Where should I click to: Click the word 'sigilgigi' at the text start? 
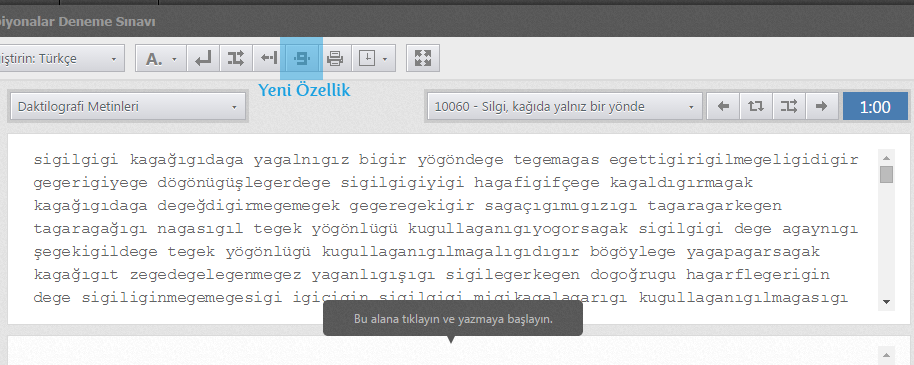click(76, 160)
